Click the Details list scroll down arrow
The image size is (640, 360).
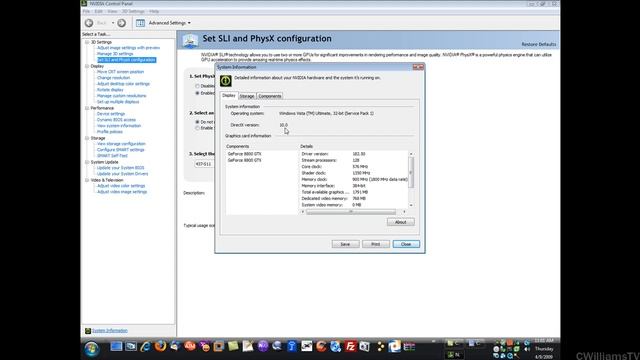(411, 205)
